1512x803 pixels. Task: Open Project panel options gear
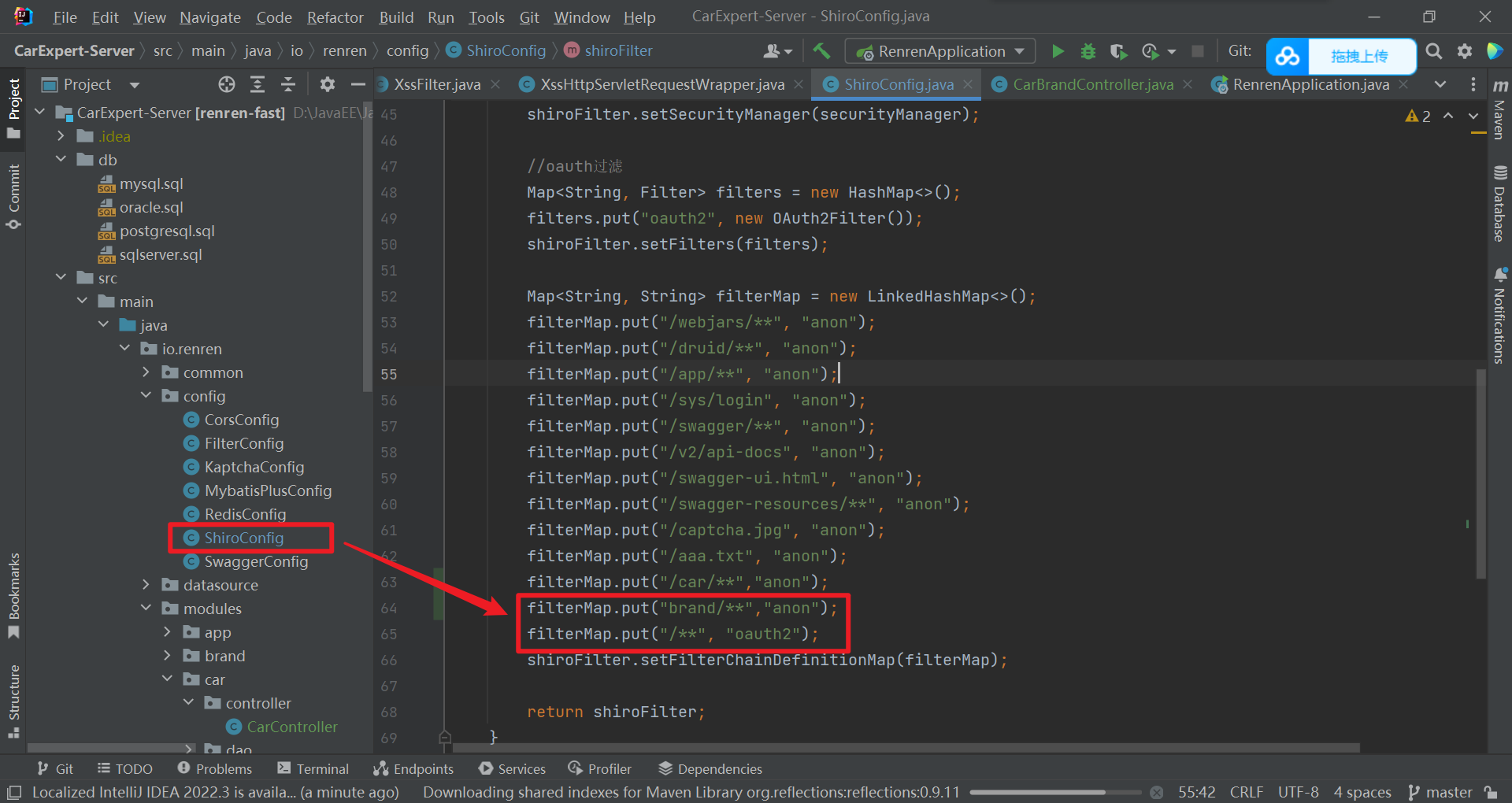[x=328, y=84]
